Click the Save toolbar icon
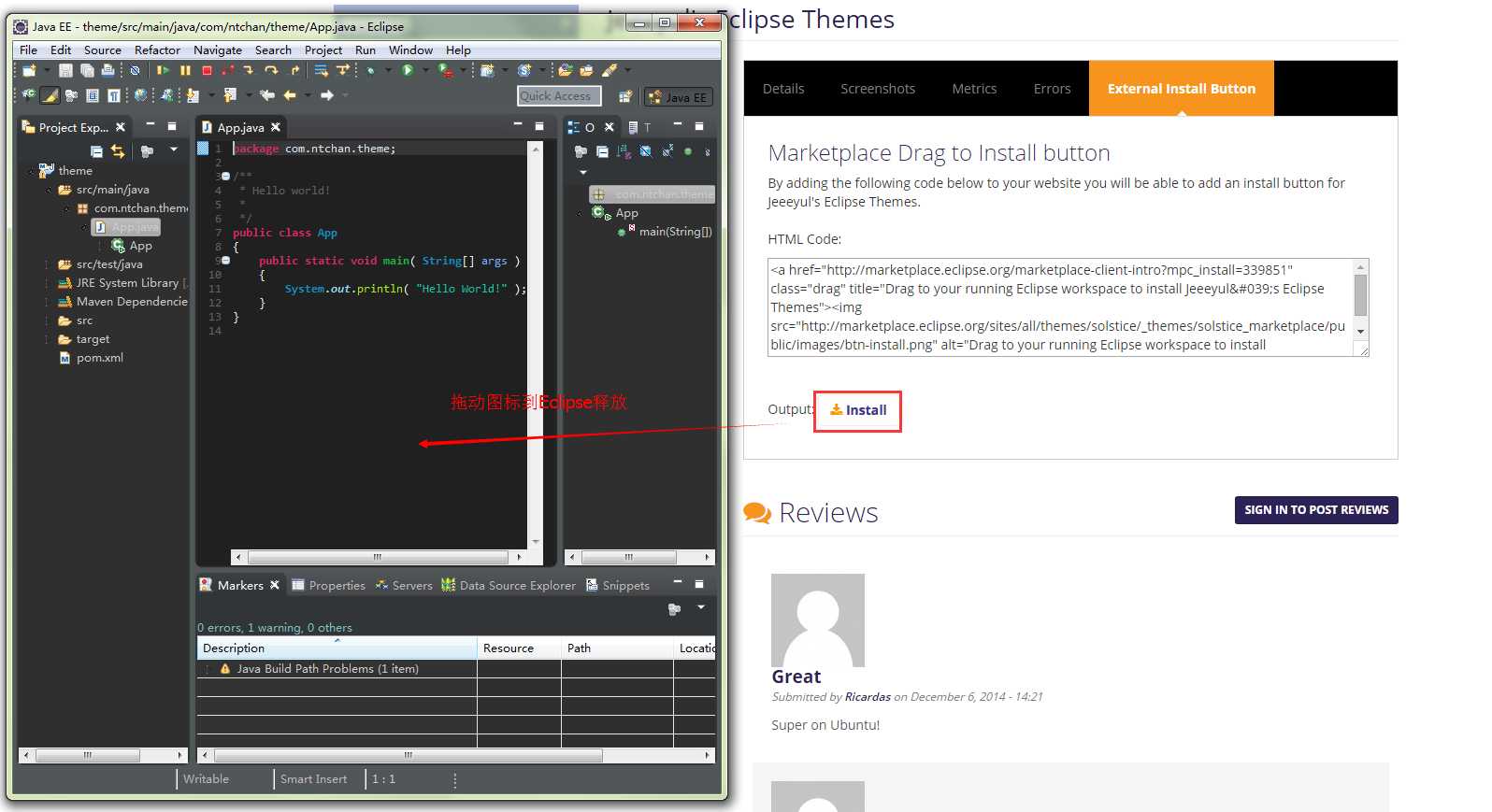1492x812 pixels. [65, 70]
